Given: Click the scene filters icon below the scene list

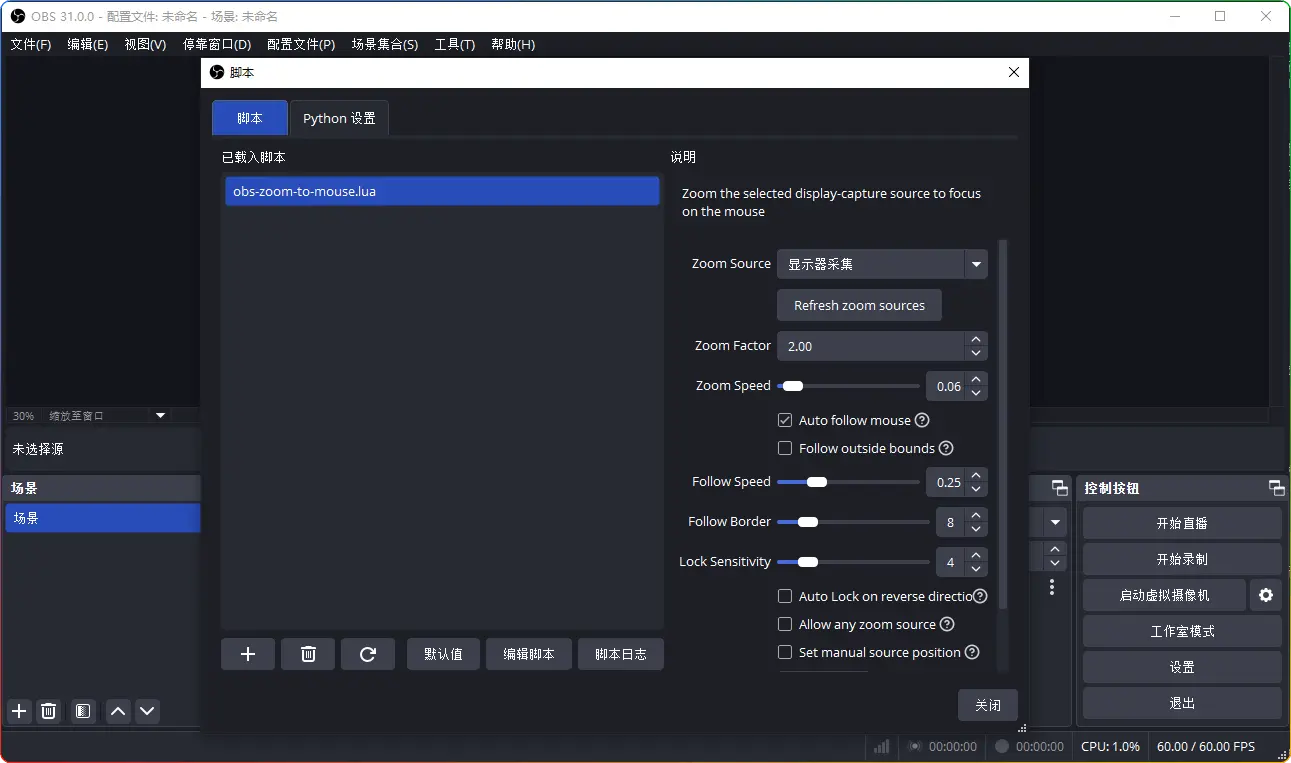Looking at the screenshot, I should coord(83,711).
